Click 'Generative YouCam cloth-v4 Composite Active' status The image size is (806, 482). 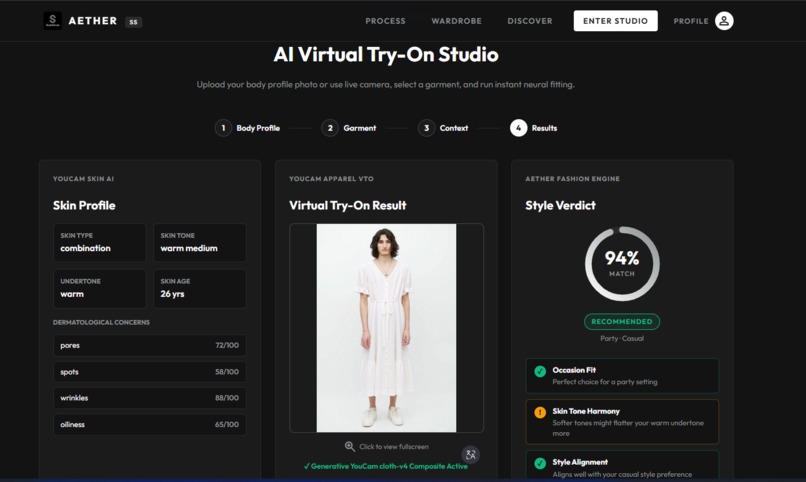point(386,466)
